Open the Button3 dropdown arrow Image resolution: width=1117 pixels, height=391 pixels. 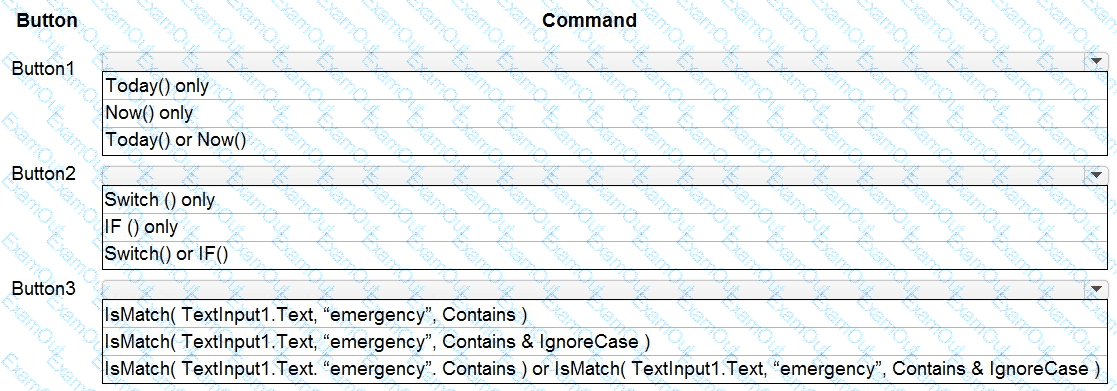tap(1097, 289)
